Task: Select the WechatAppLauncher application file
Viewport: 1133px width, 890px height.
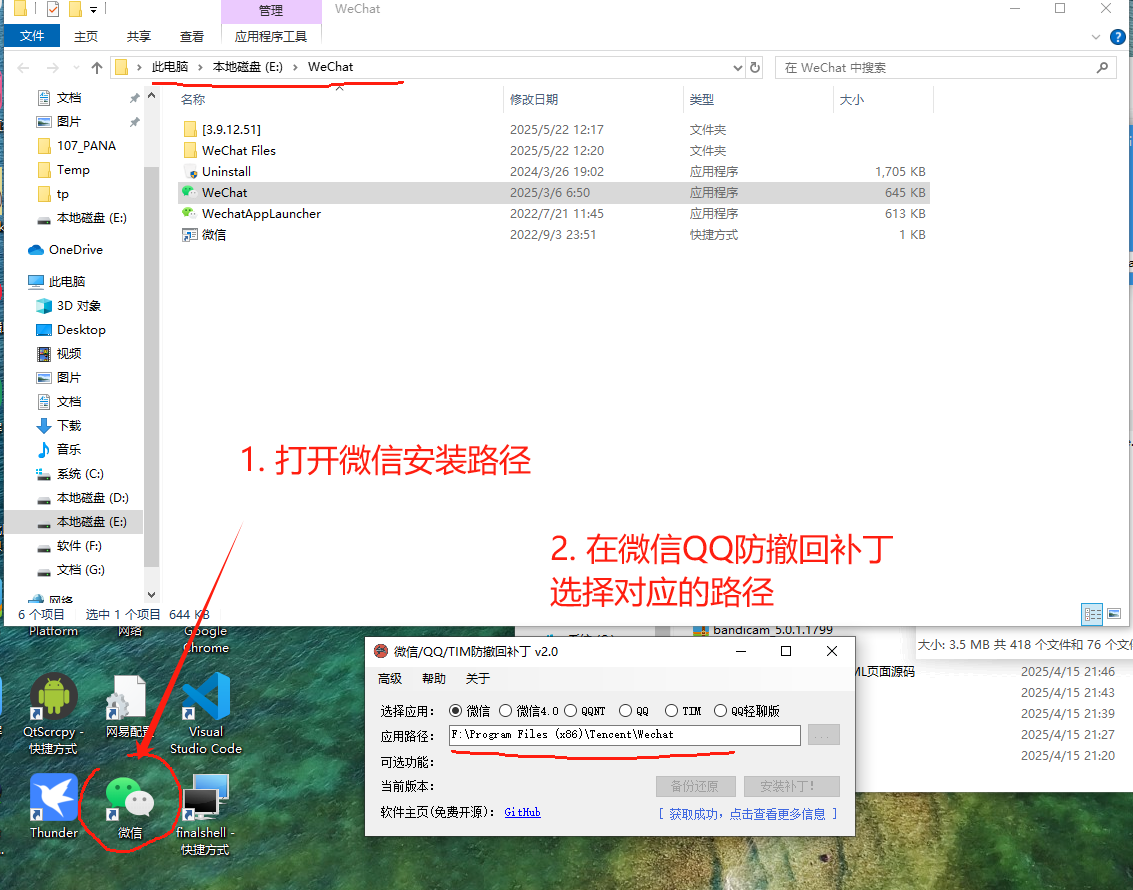Action: [x=261, y=213]
